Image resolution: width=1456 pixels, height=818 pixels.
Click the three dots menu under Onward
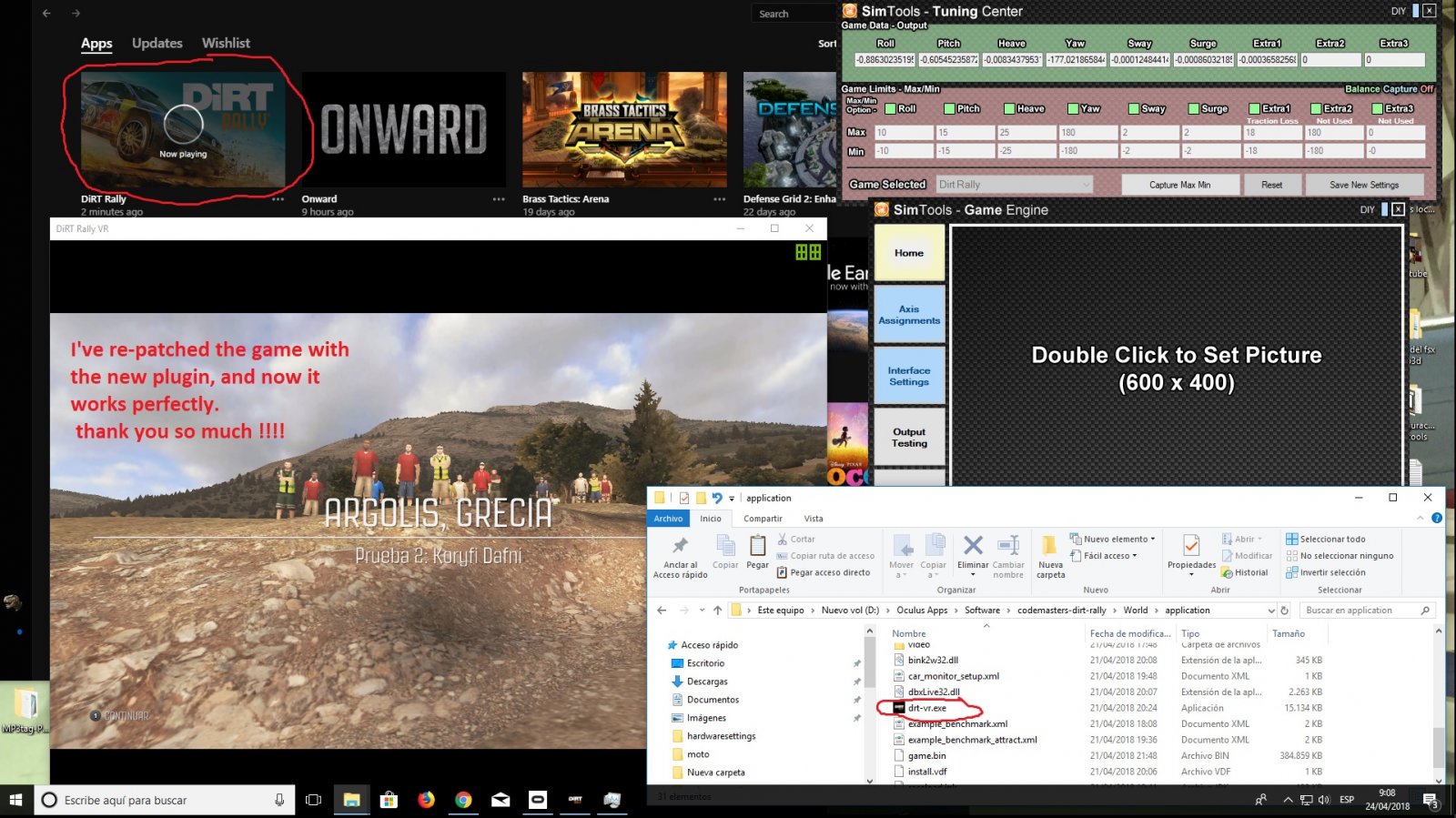499,198
